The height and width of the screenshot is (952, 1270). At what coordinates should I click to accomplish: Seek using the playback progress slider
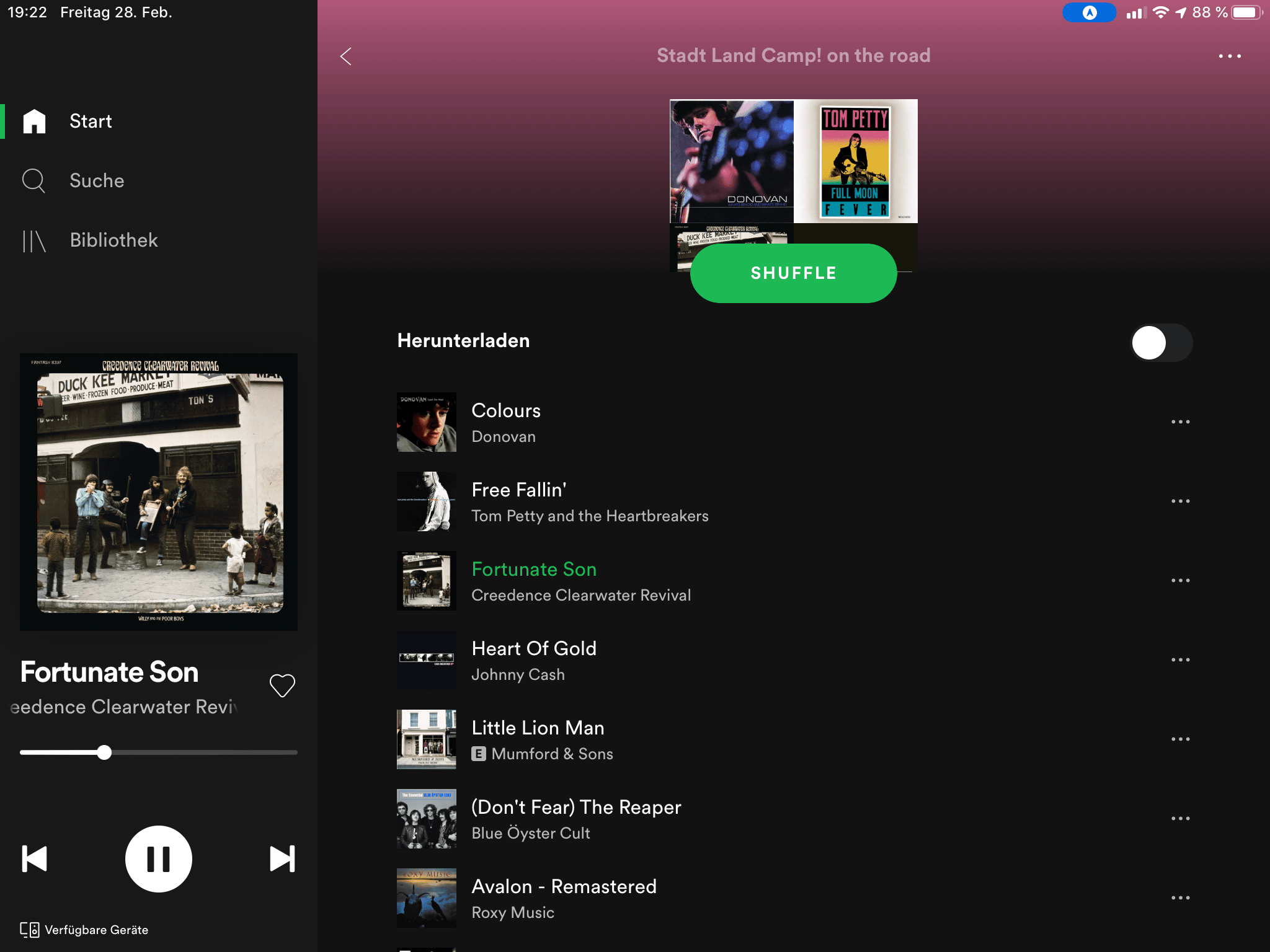(x=159, y=752)
